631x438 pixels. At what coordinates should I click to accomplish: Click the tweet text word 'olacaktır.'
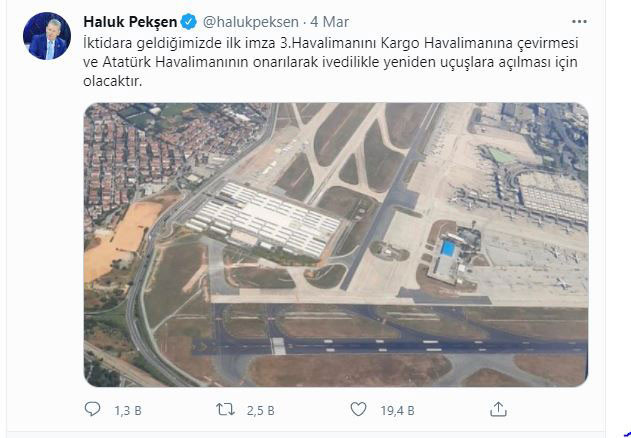coord(112,81)
